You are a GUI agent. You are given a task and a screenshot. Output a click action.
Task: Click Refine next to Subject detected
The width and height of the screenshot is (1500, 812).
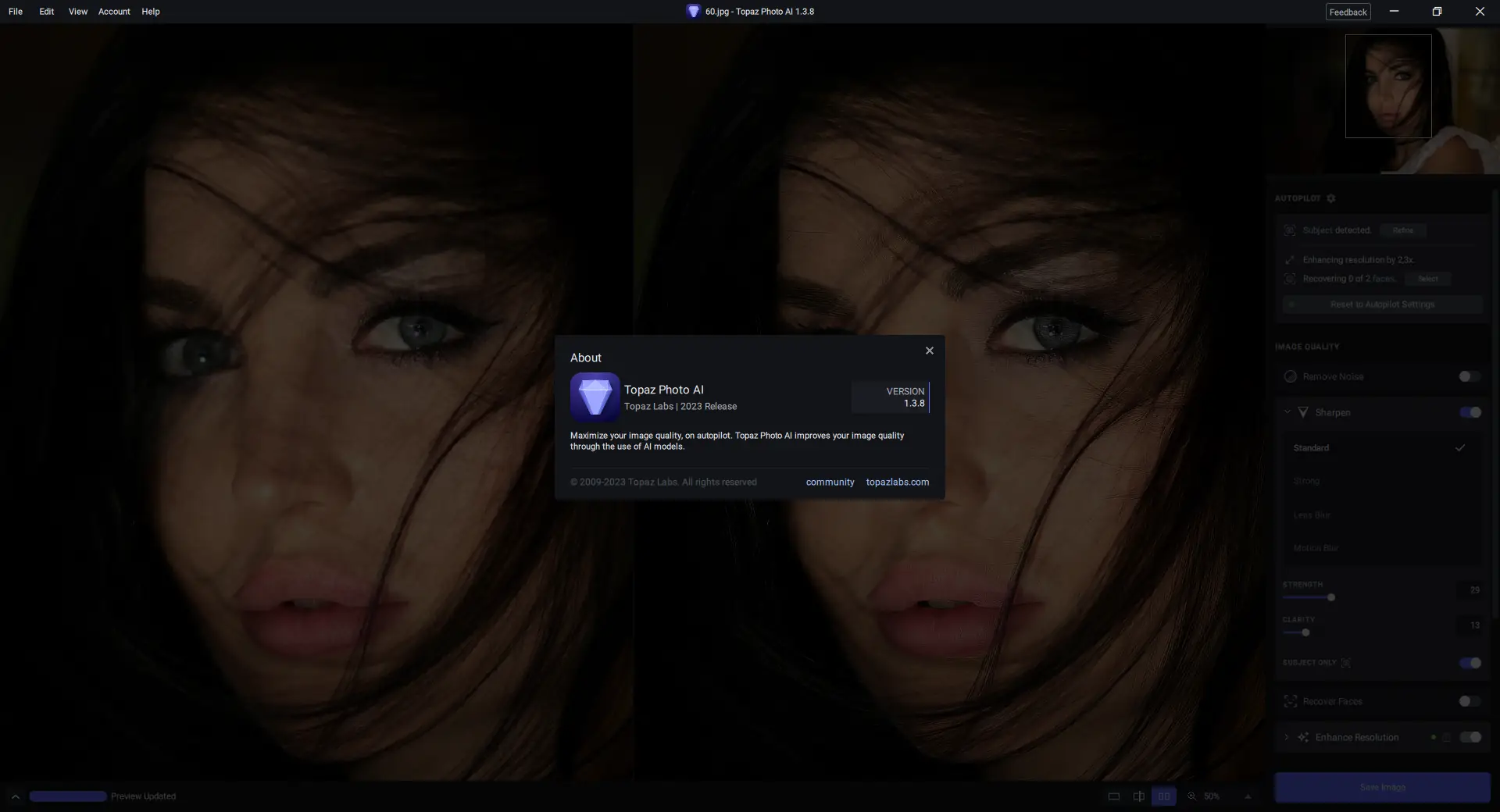(x=1403, y=230)
